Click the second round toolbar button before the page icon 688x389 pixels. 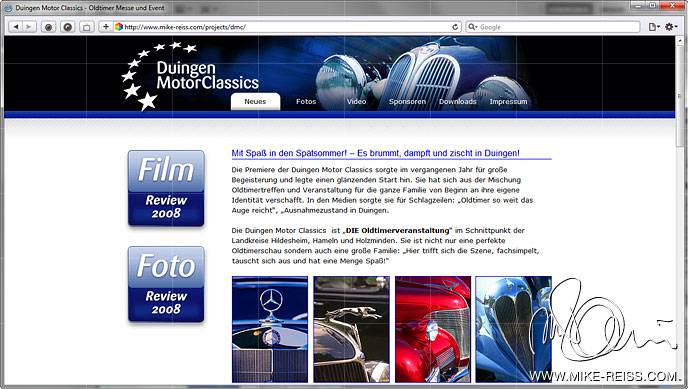tap(68, 27)
